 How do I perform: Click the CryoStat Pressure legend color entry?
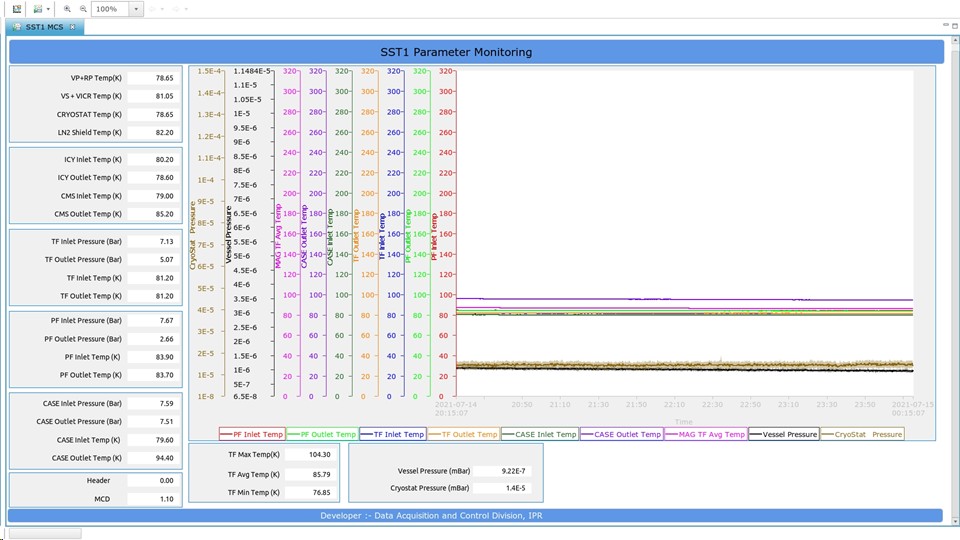click(x=862, y=434)
